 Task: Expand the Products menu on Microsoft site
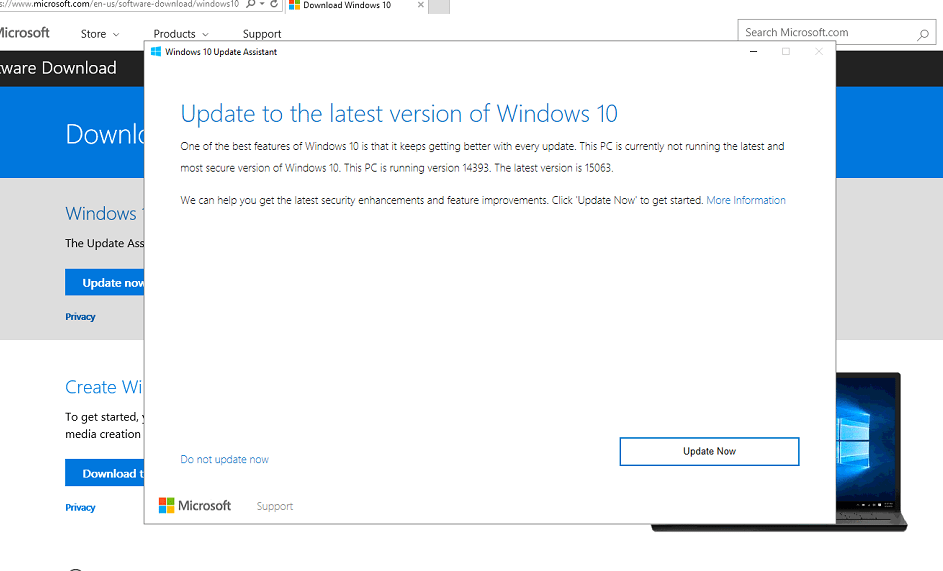[x=180, y=34]
